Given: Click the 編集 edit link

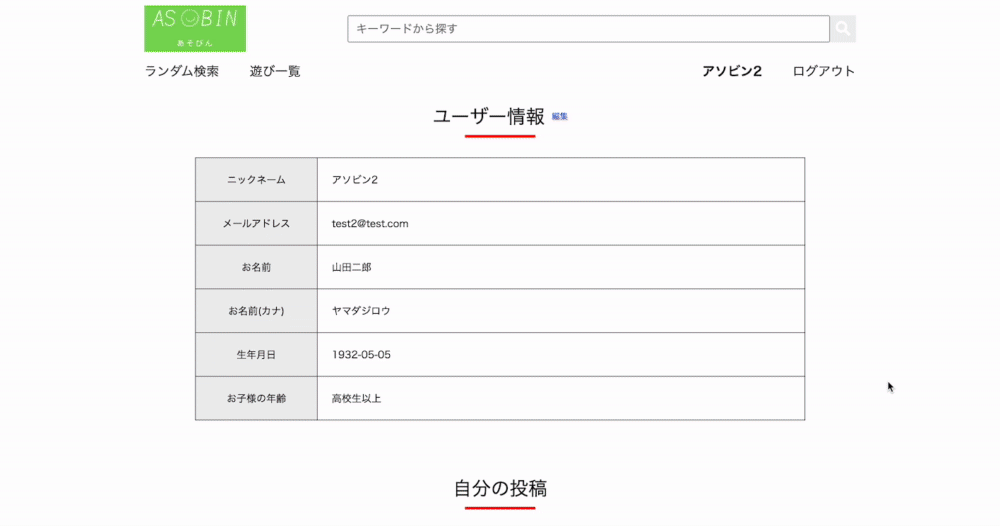Looking at the screenshot, I should click(x=560, y=117).
